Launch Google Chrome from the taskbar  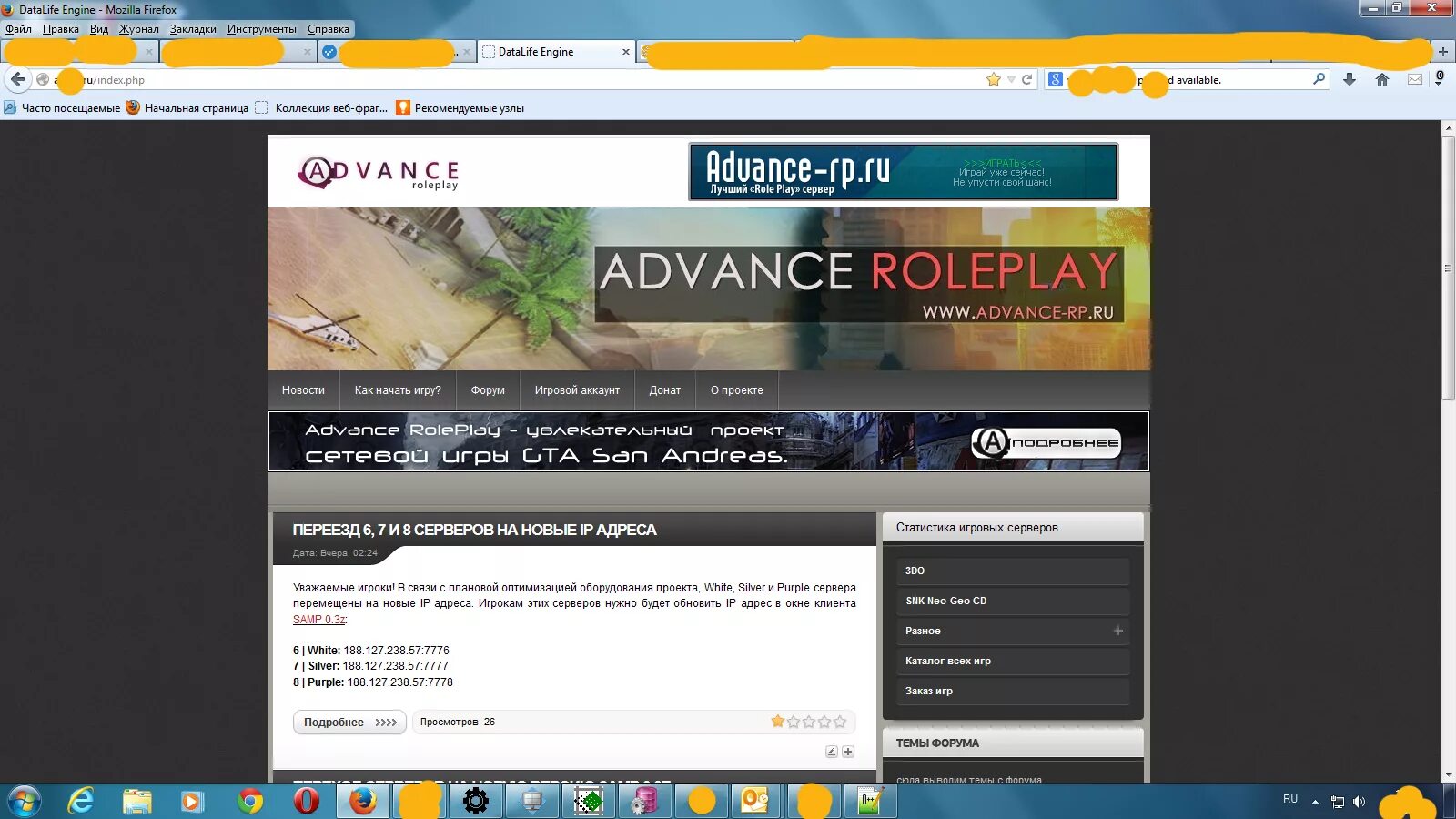point(250,802)
